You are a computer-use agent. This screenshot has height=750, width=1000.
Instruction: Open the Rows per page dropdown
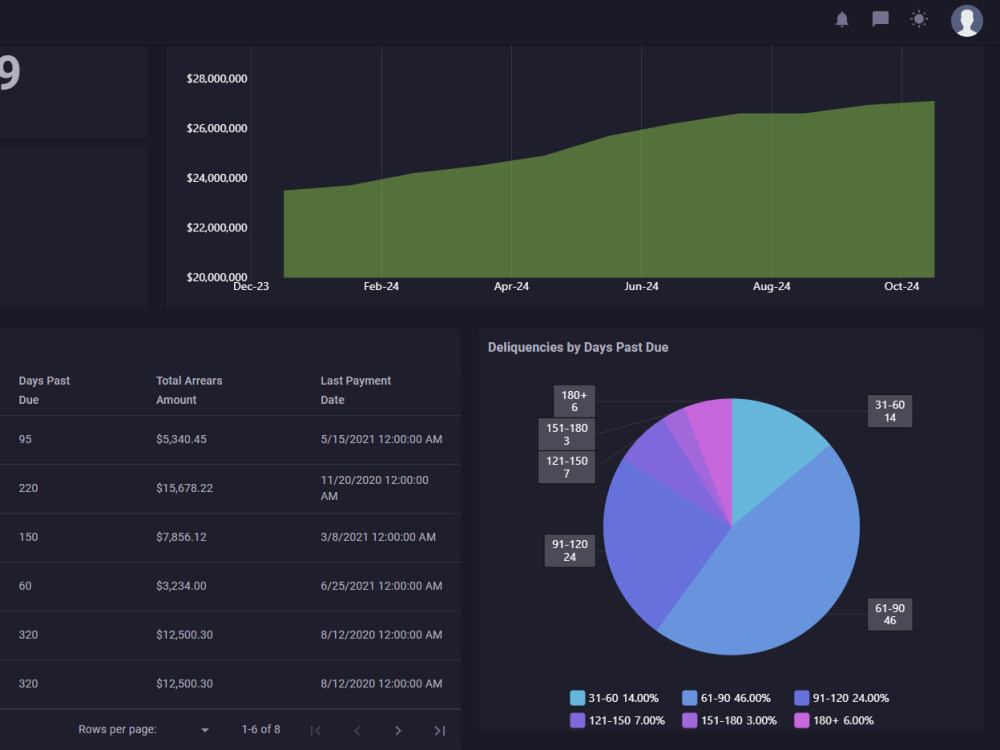pos(204,730)
